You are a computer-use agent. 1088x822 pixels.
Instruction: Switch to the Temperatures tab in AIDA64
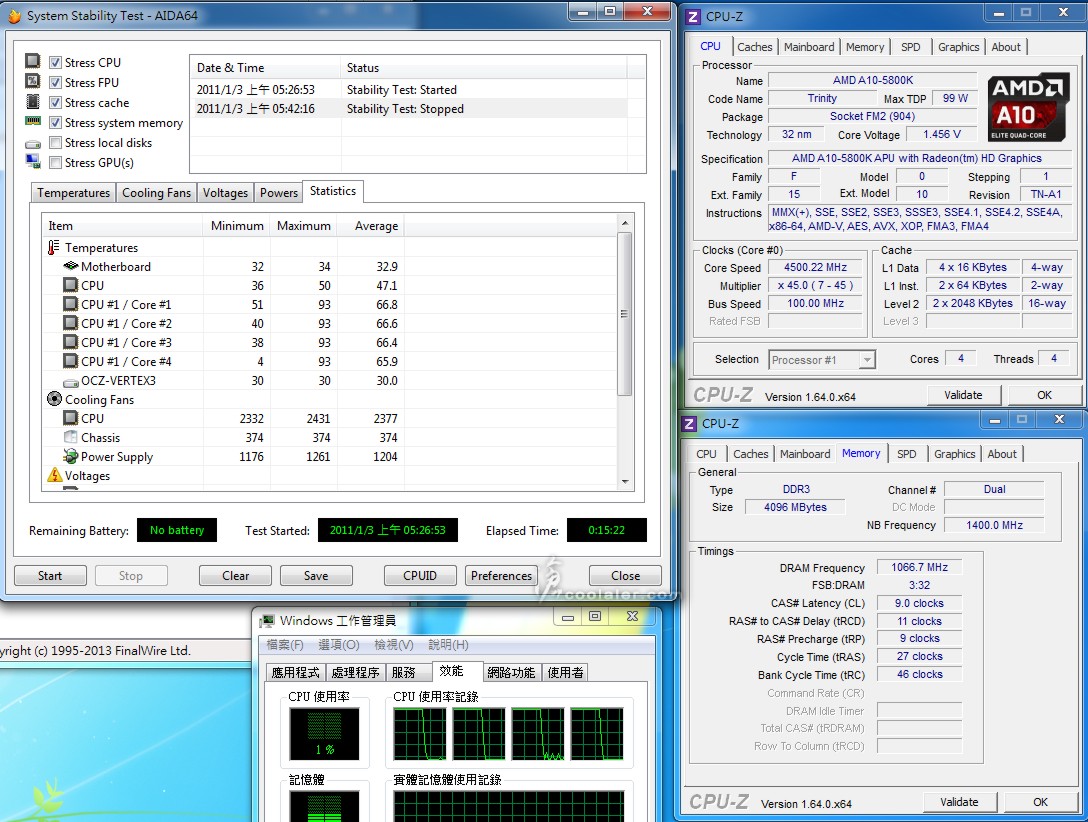[x=74, y=193]
